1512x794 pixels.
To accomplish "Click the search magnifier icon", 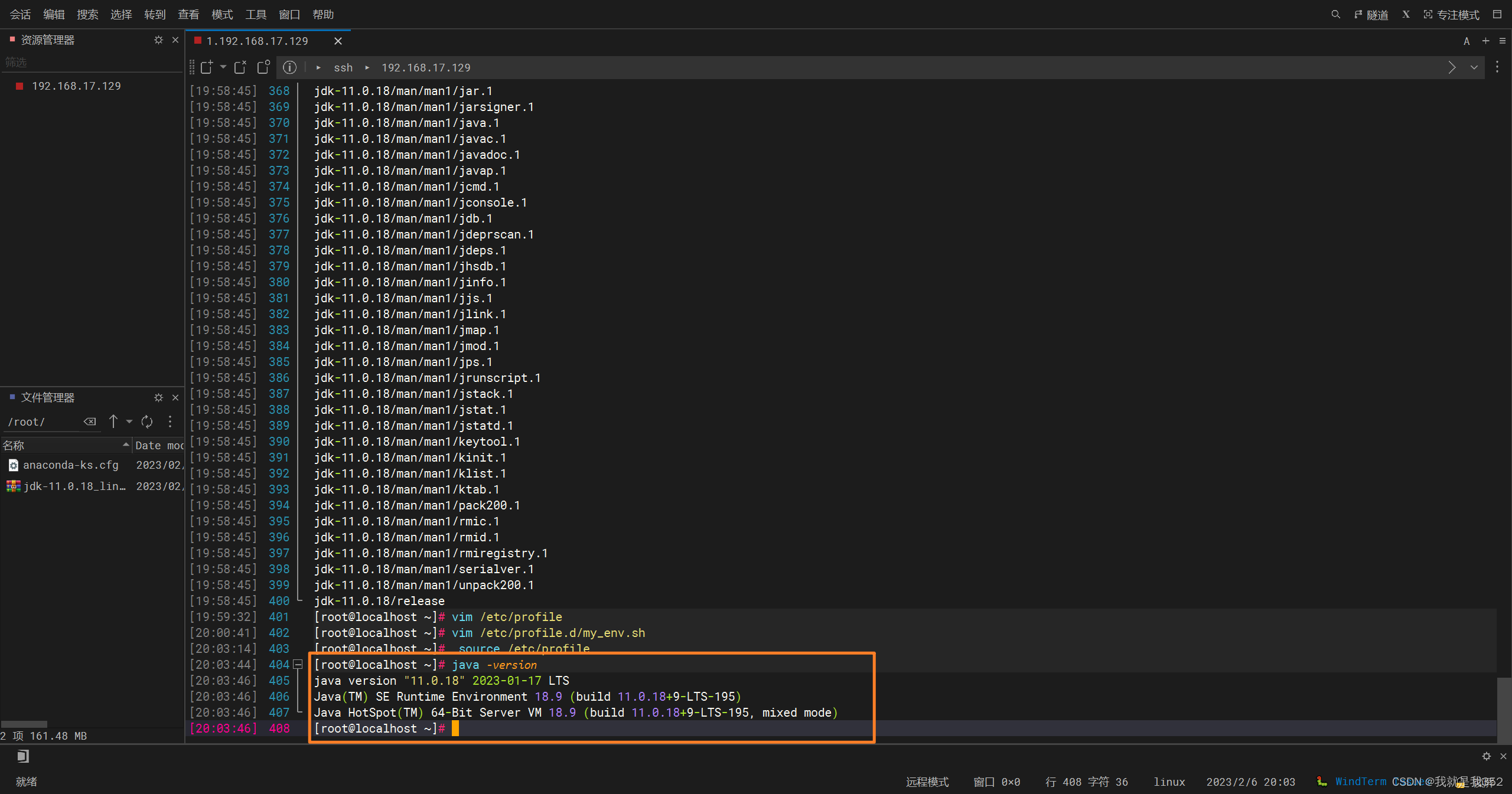I will pyautogui.click(x=1335, y=14).
